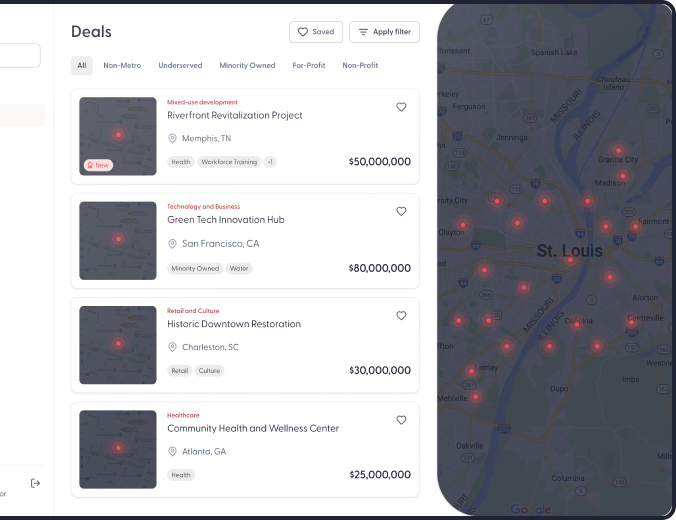Click the search field in the left sidebar
Viewport: 676px width, 520px height.
coord(20,55)
